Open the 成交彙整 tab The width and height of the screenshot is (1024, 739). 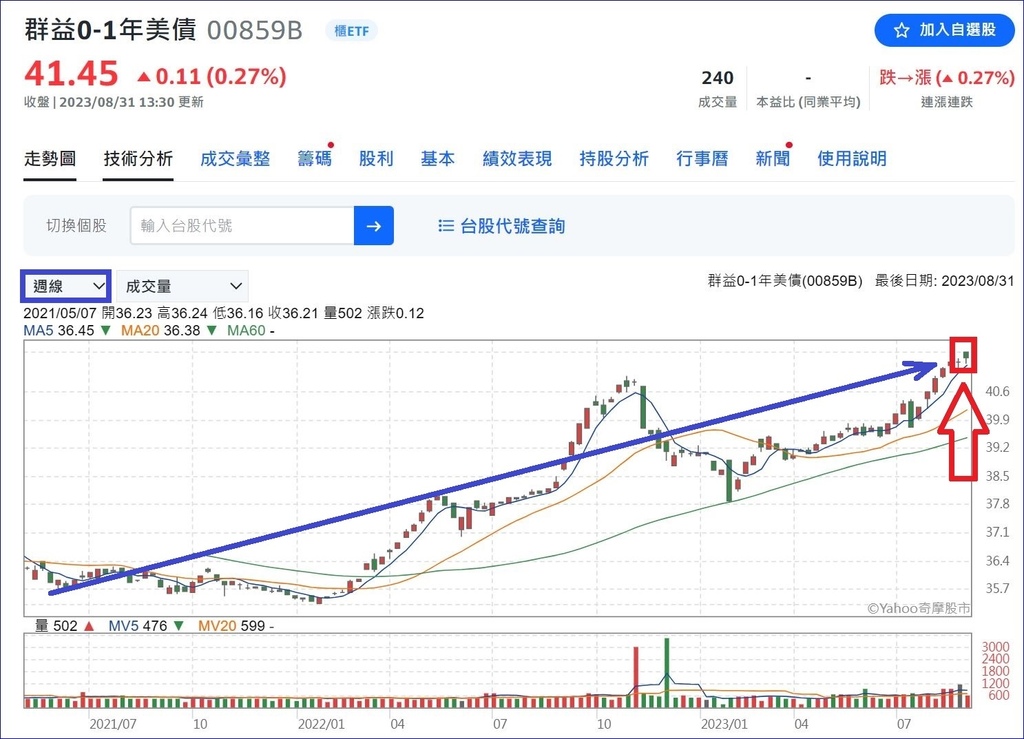pos(235,159)
